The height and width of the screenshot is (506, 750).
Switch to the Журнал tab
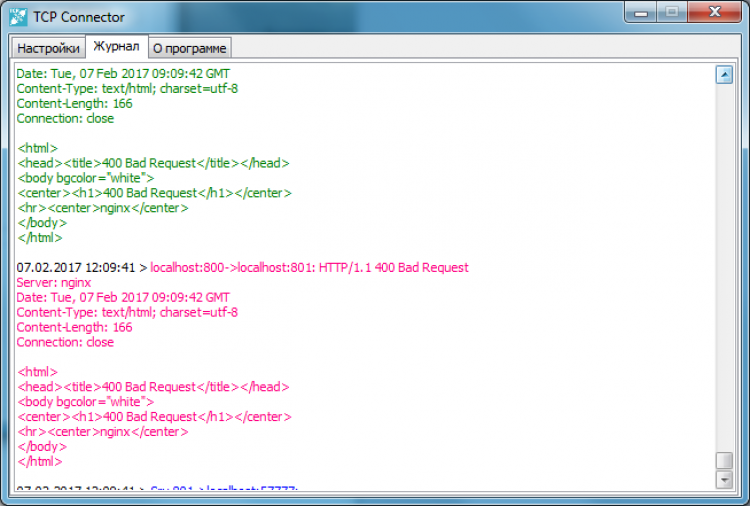pos(116,46)
